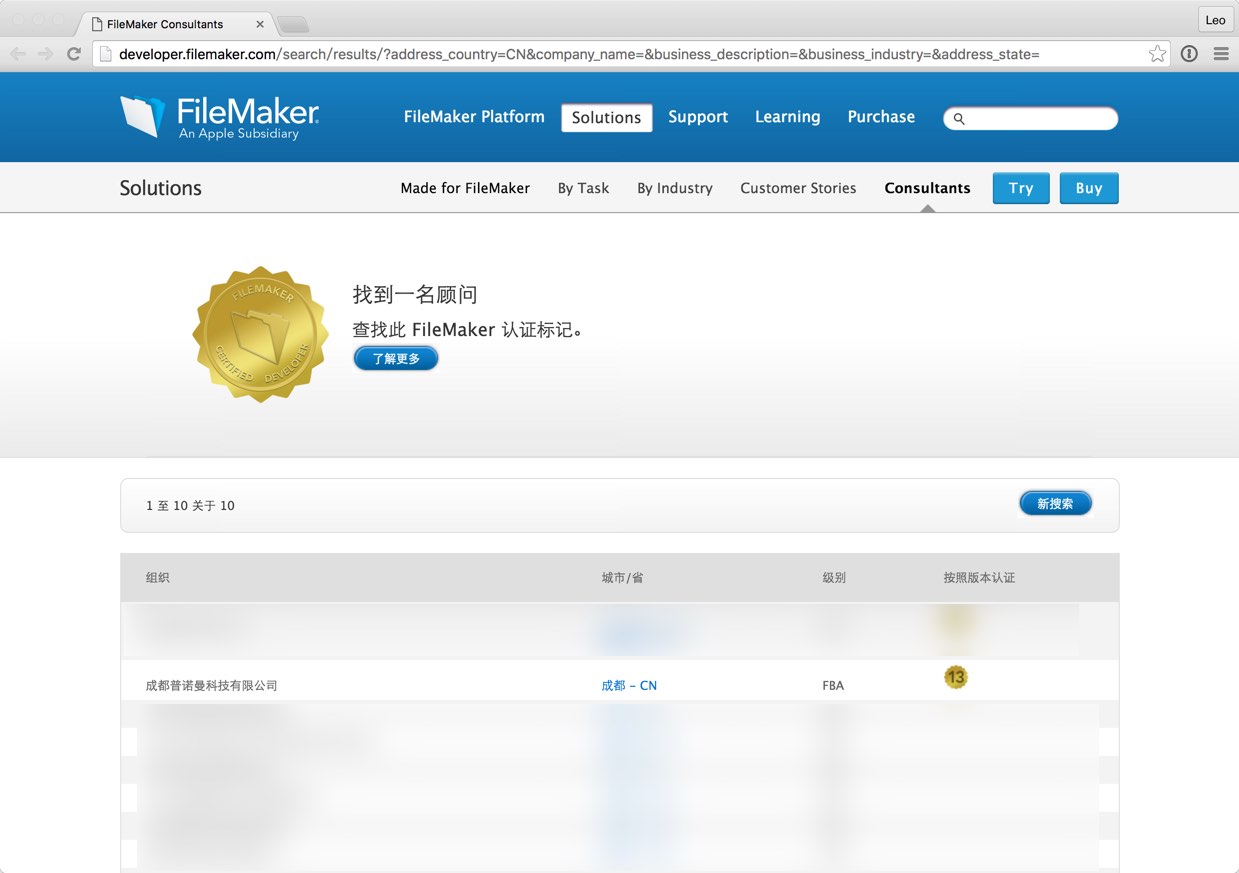Open the Support menu
1239x873 pixels.
698,117
